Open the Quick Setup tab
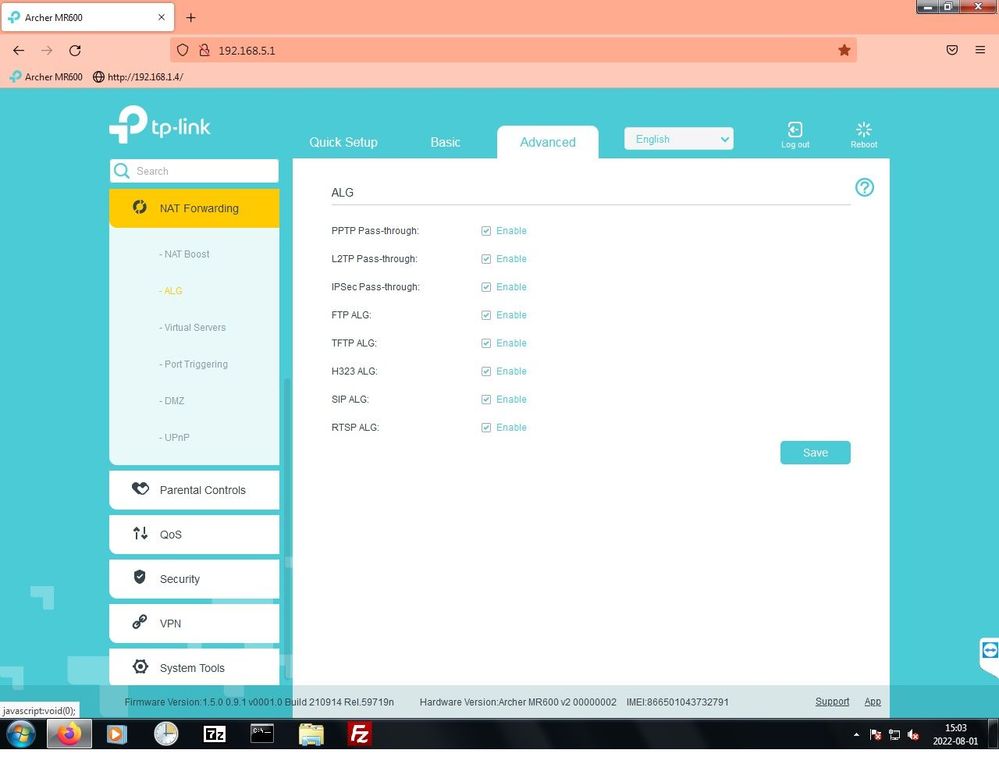The height and width of the screenshot is (771, 999). [343, 142]
